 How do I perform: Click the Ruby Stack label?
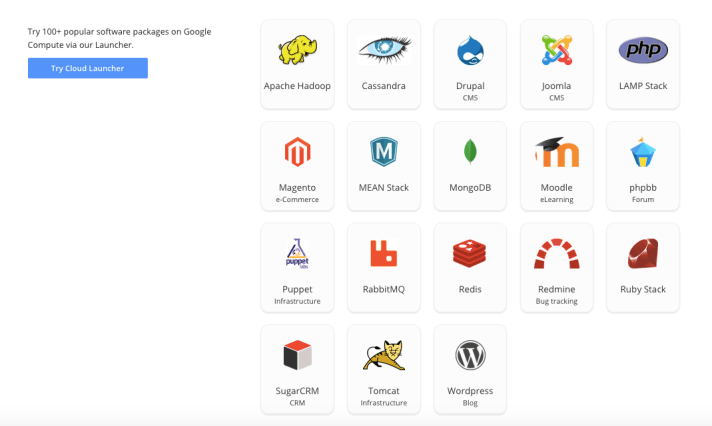tap(643, 289)
